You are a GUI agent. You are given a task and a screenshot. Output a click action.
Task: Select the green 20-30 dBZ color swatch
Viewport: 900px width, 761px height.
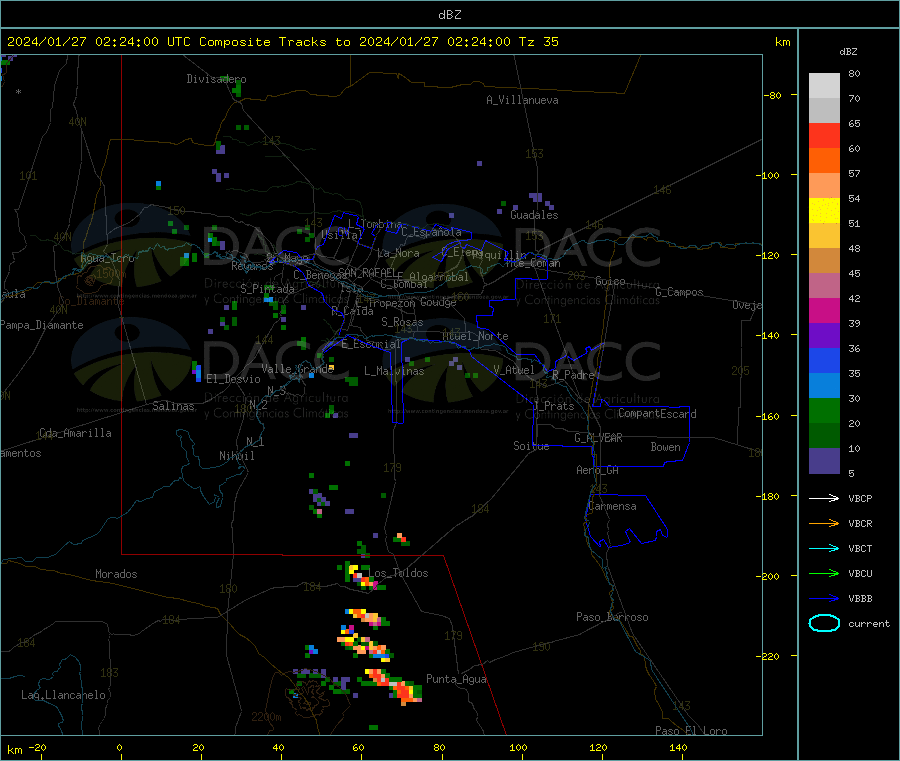(x=824, y=410)
